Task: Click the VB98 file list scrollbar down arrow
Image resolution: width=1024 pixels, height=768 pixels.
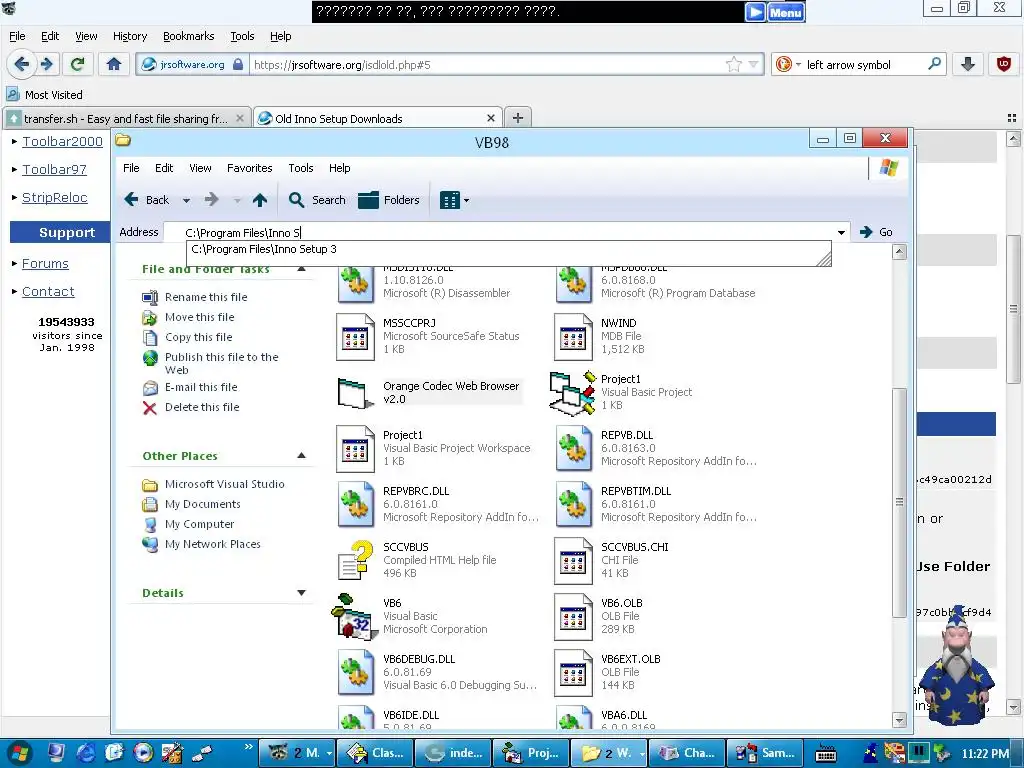Action: tap(899, 720)
